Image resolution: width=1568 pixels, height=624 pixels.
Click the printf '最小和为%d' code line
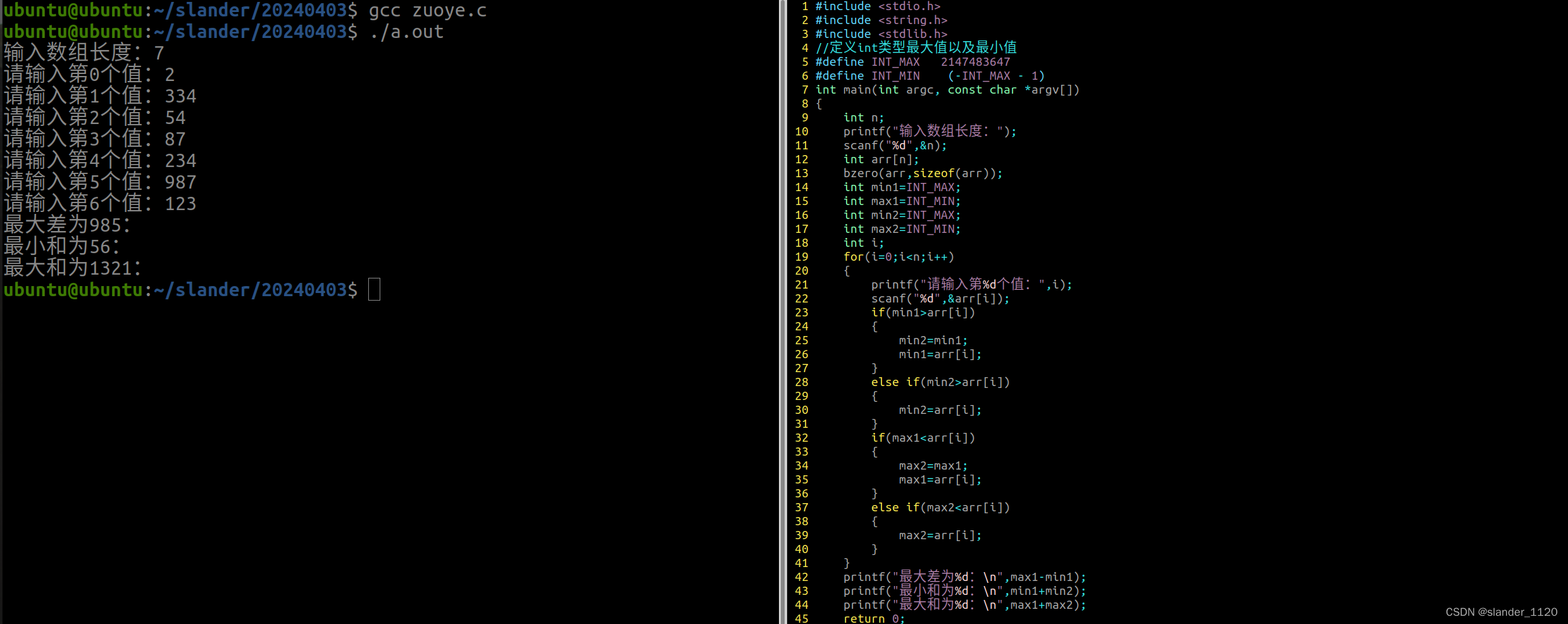(964, 590)
